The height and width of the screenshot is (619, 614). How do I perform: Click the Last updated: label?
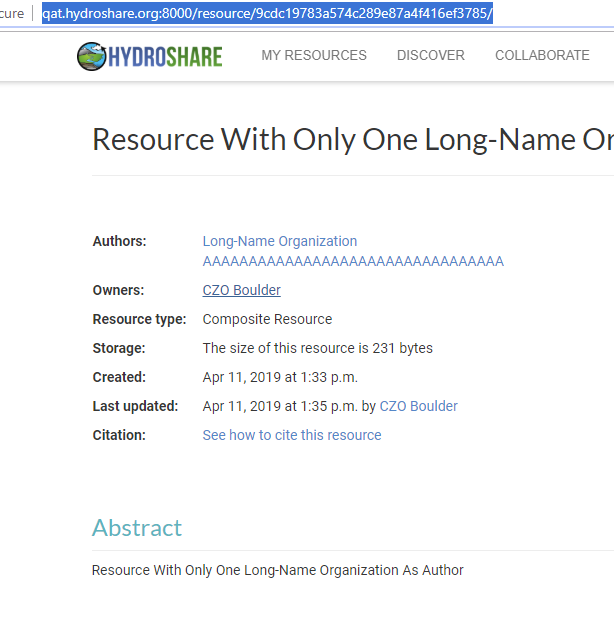click(135, 406)
